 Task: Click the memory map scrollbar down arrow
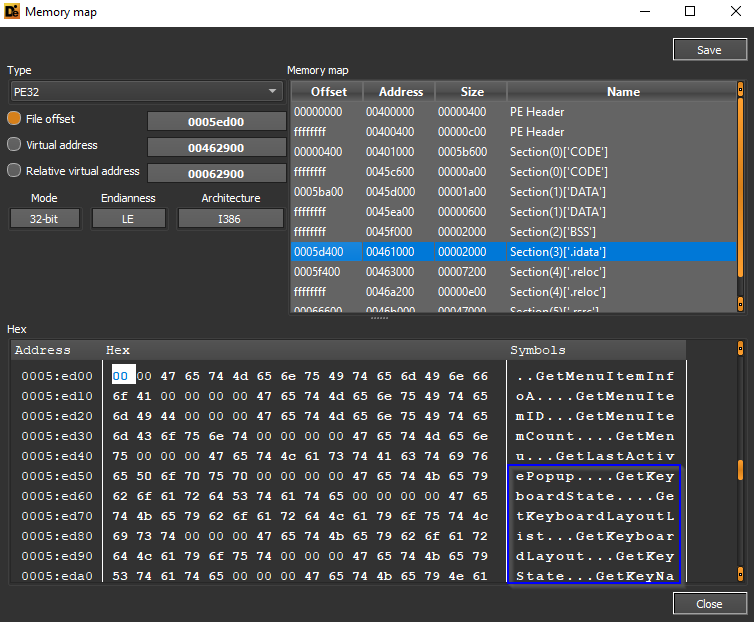click(x=741, y=304)
